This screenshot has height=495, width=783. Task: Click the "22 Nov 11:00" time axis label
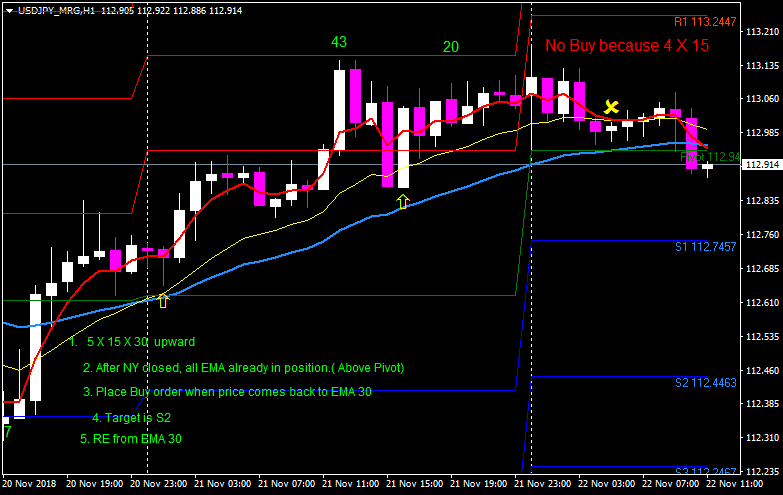[x=734, y=484]
